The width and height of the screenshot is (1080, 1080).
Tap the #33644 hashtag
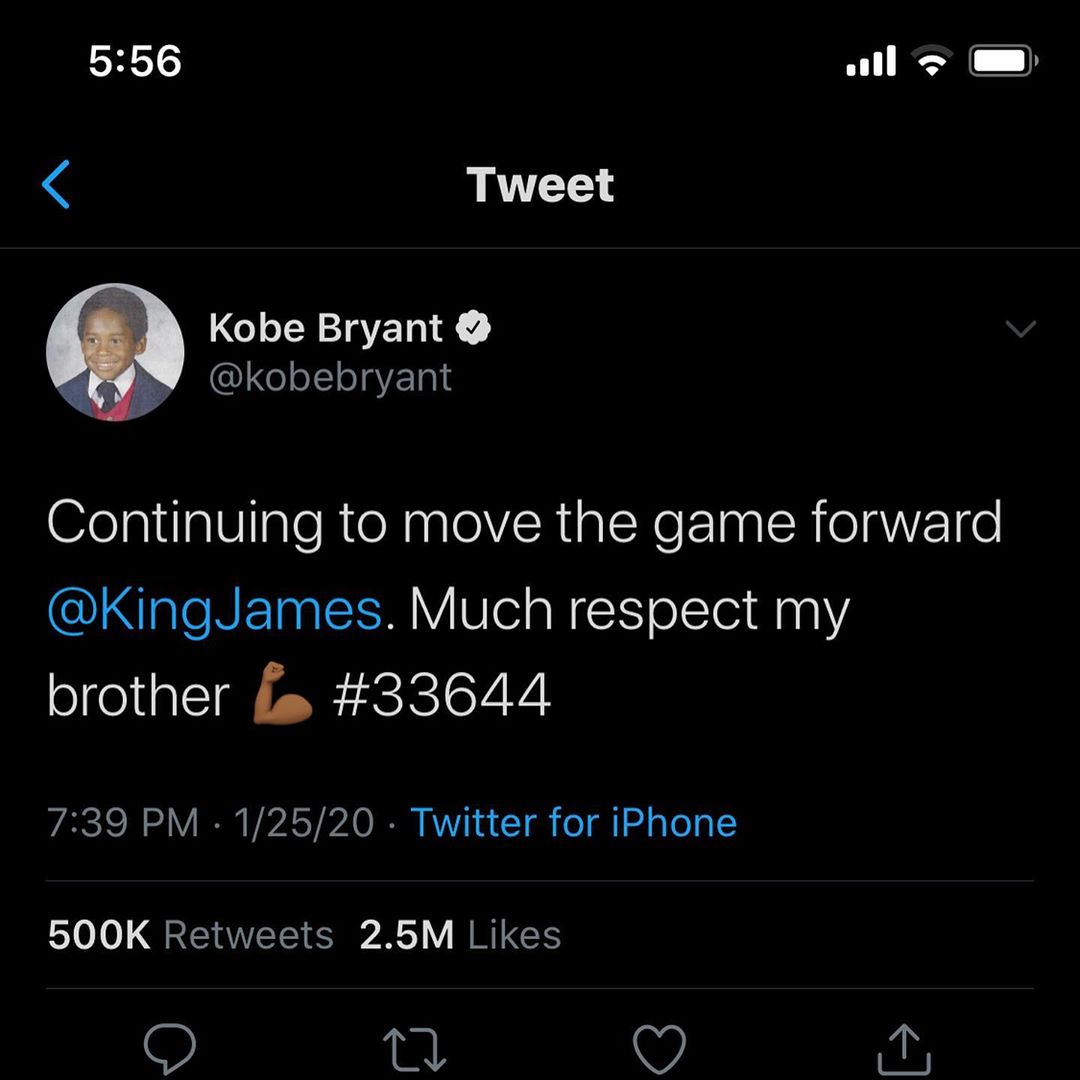(x=442, y=695)
